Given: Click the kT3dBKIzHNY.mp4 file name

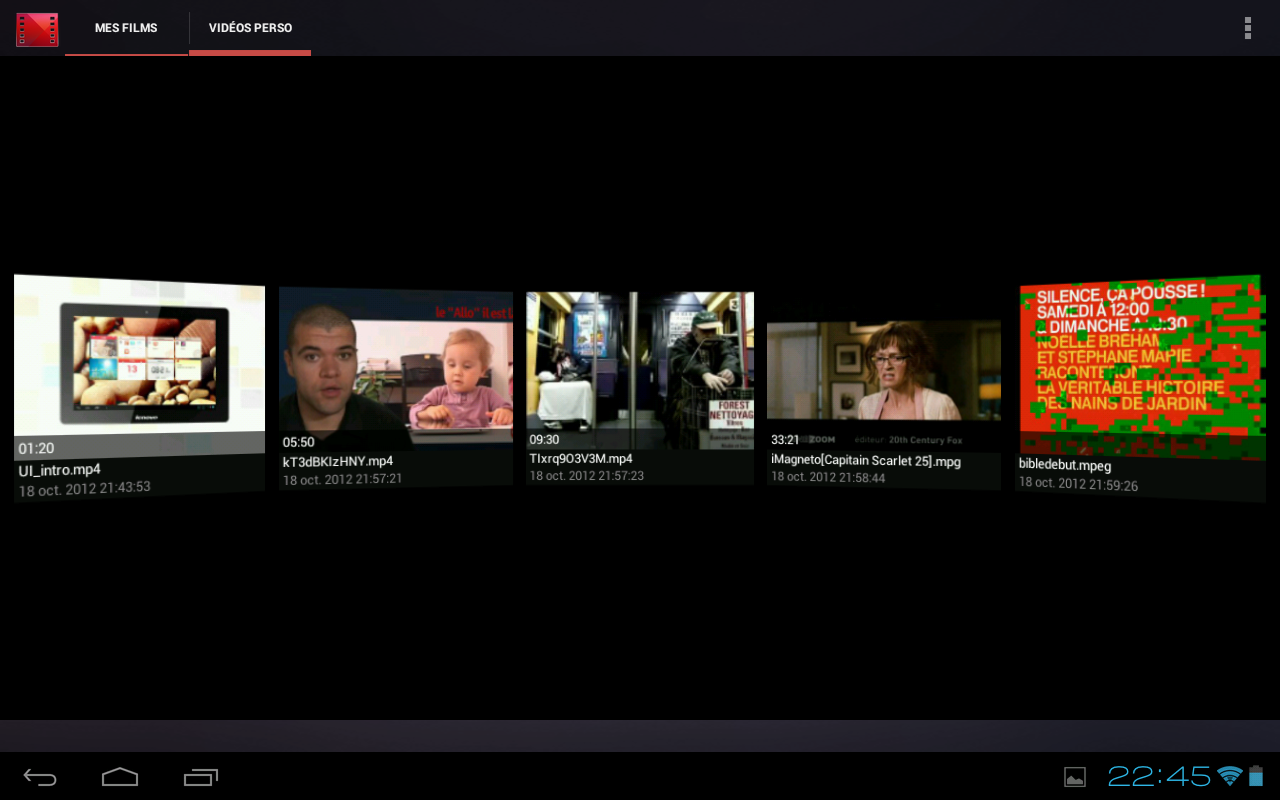Looking at the screenshot, I should 337,461.
